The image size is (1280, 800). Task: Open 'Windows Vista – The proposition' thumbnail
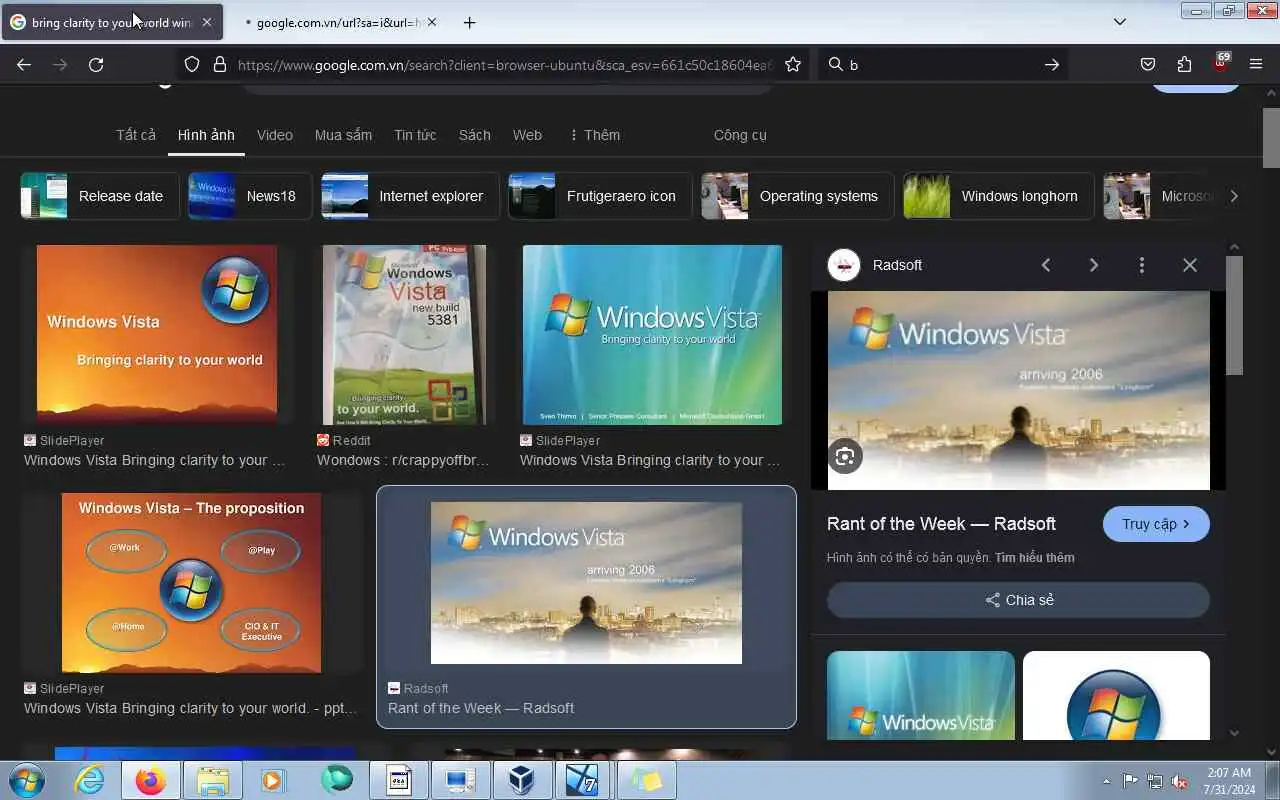(191, 583)
